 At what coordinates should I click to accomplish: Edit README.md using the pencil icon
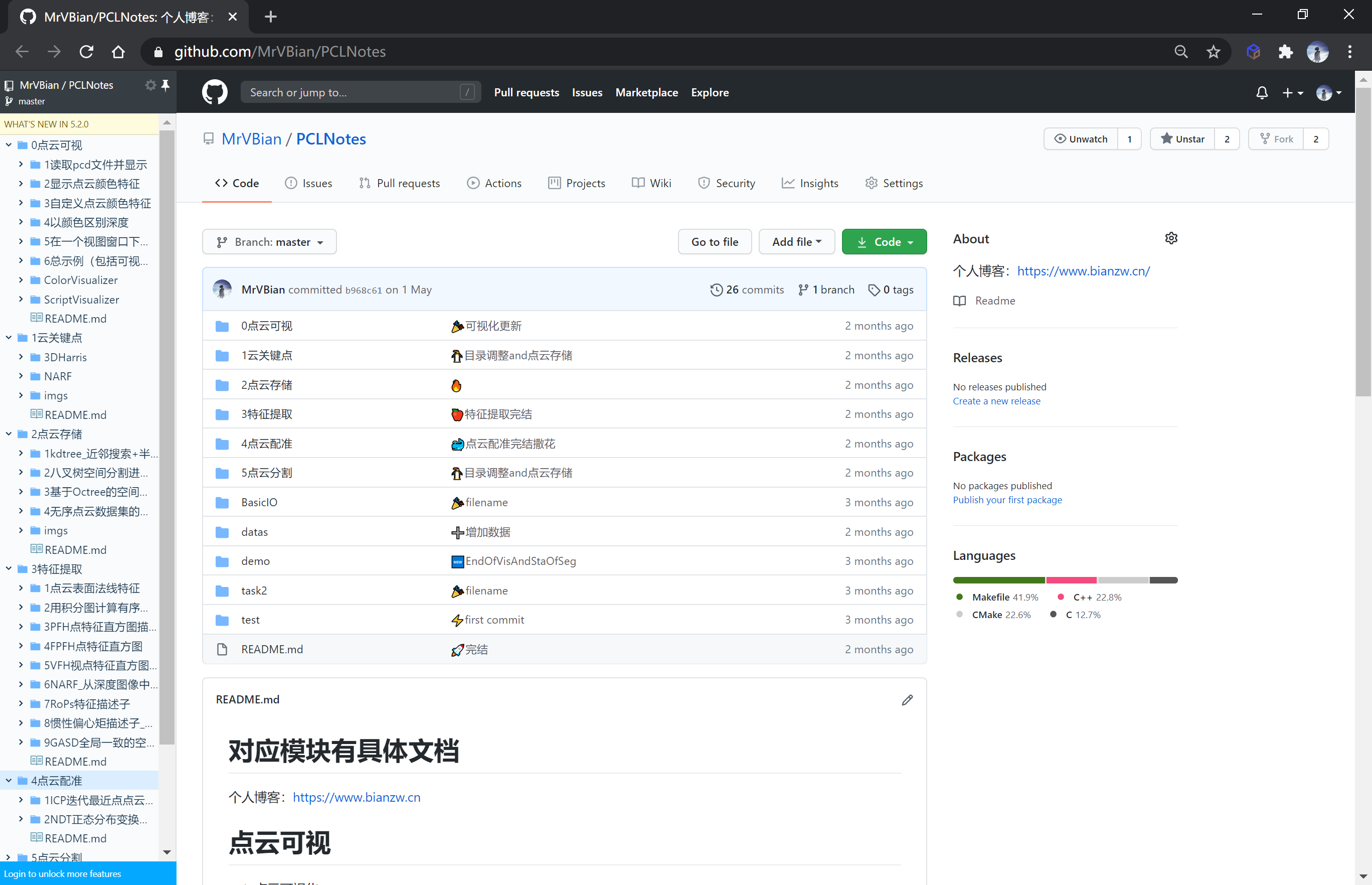(907, 699)
